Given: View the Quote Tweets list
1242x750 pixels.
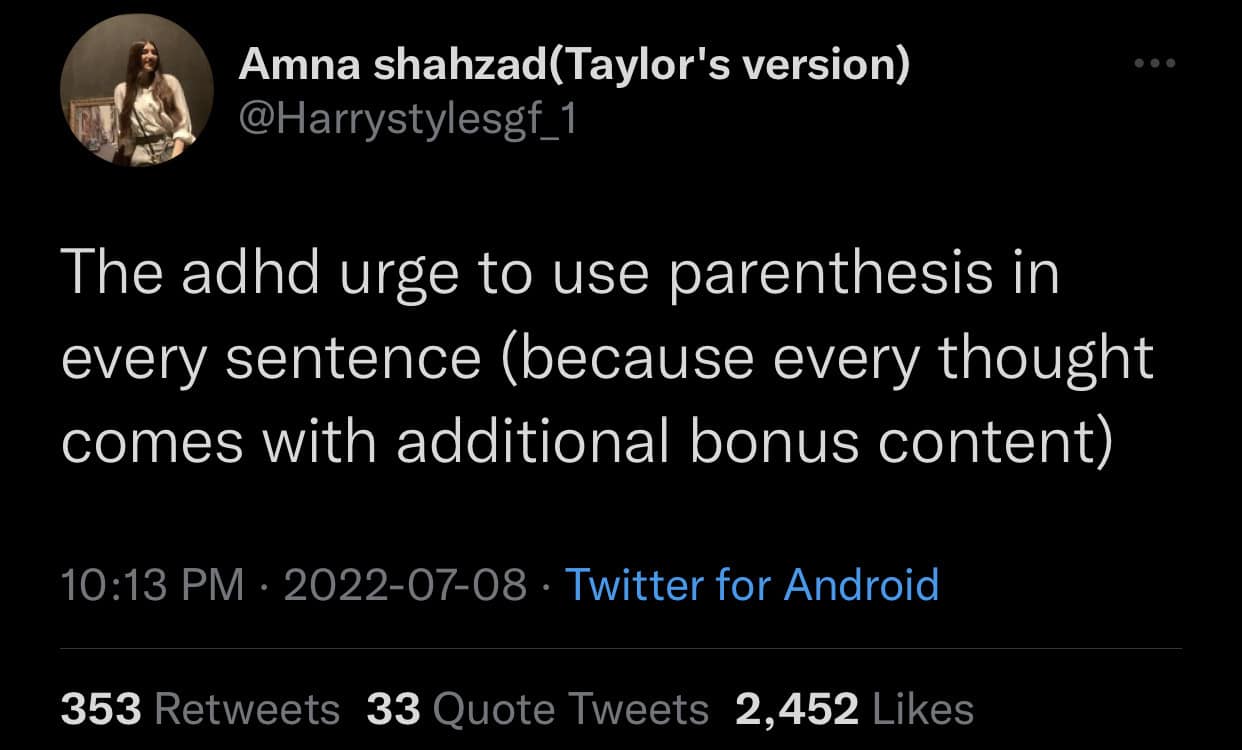Looking at the screenshot, I should pyautogui.click(x=570, y=709).
